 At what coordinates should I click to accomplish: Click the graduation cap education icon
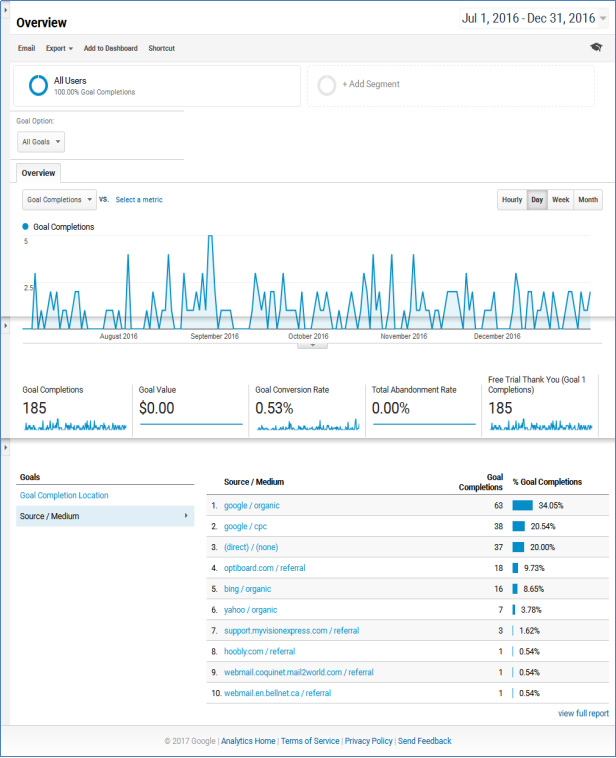597,47
